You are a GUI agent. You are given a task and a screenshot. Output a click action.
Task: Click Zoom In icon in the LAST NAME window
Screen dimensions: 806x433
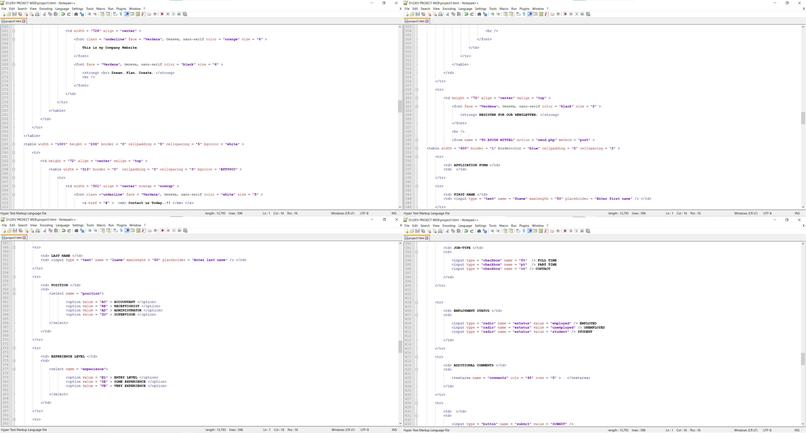[x=89, y=230]
